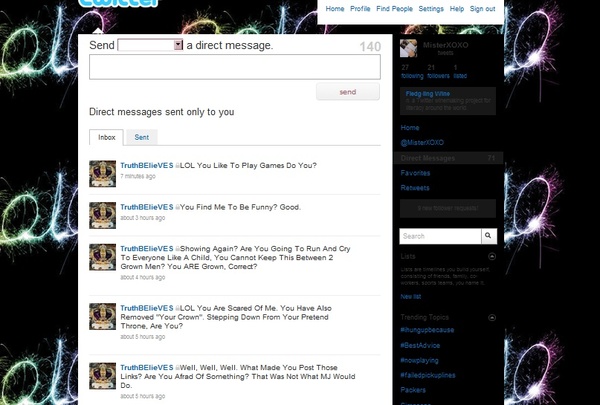
Task: Click Sign out in top navigation
Action: [x=482, y=9]
